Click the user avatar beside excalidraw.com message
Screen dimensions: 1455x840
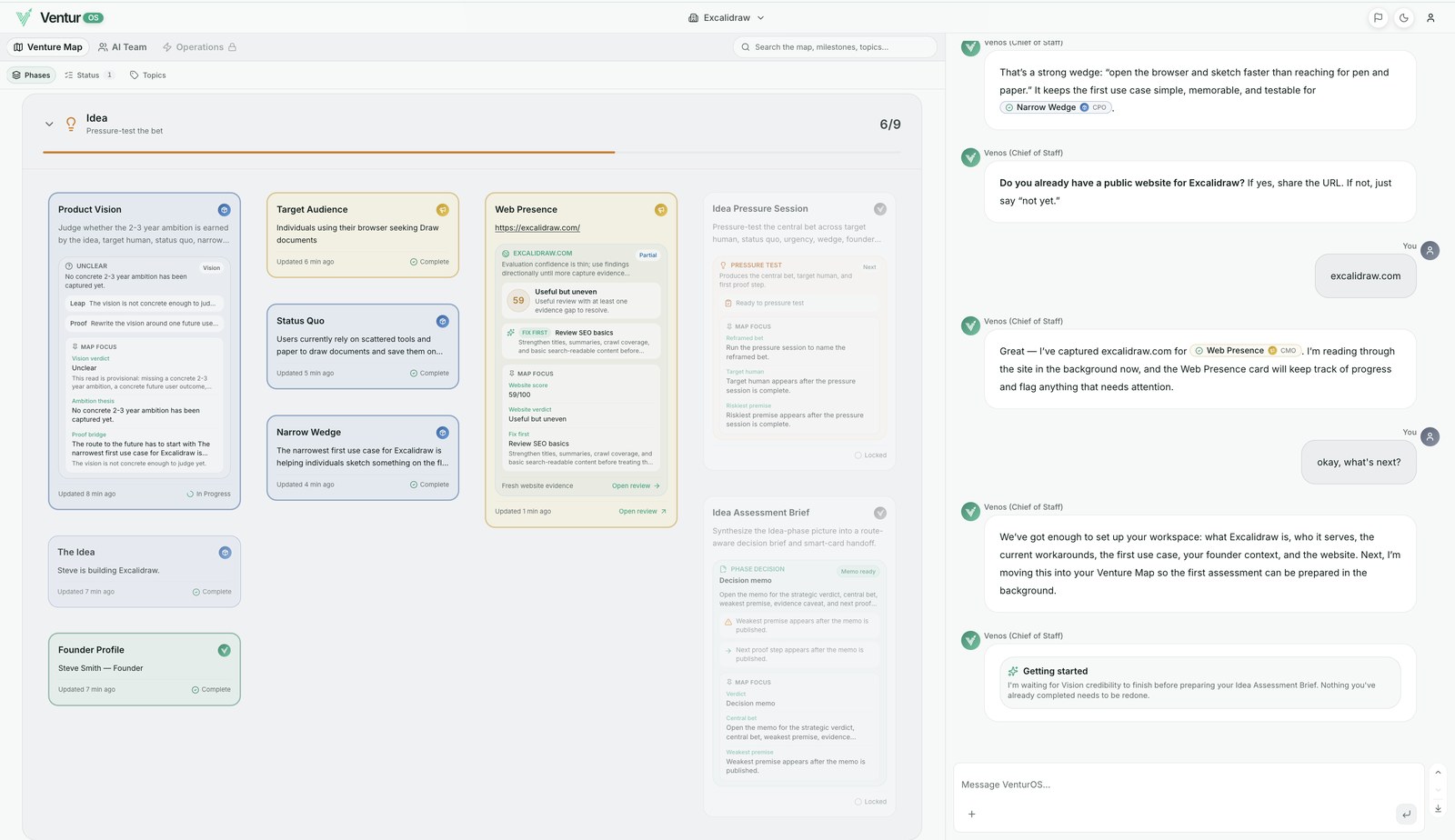(x=1430, y=250)
